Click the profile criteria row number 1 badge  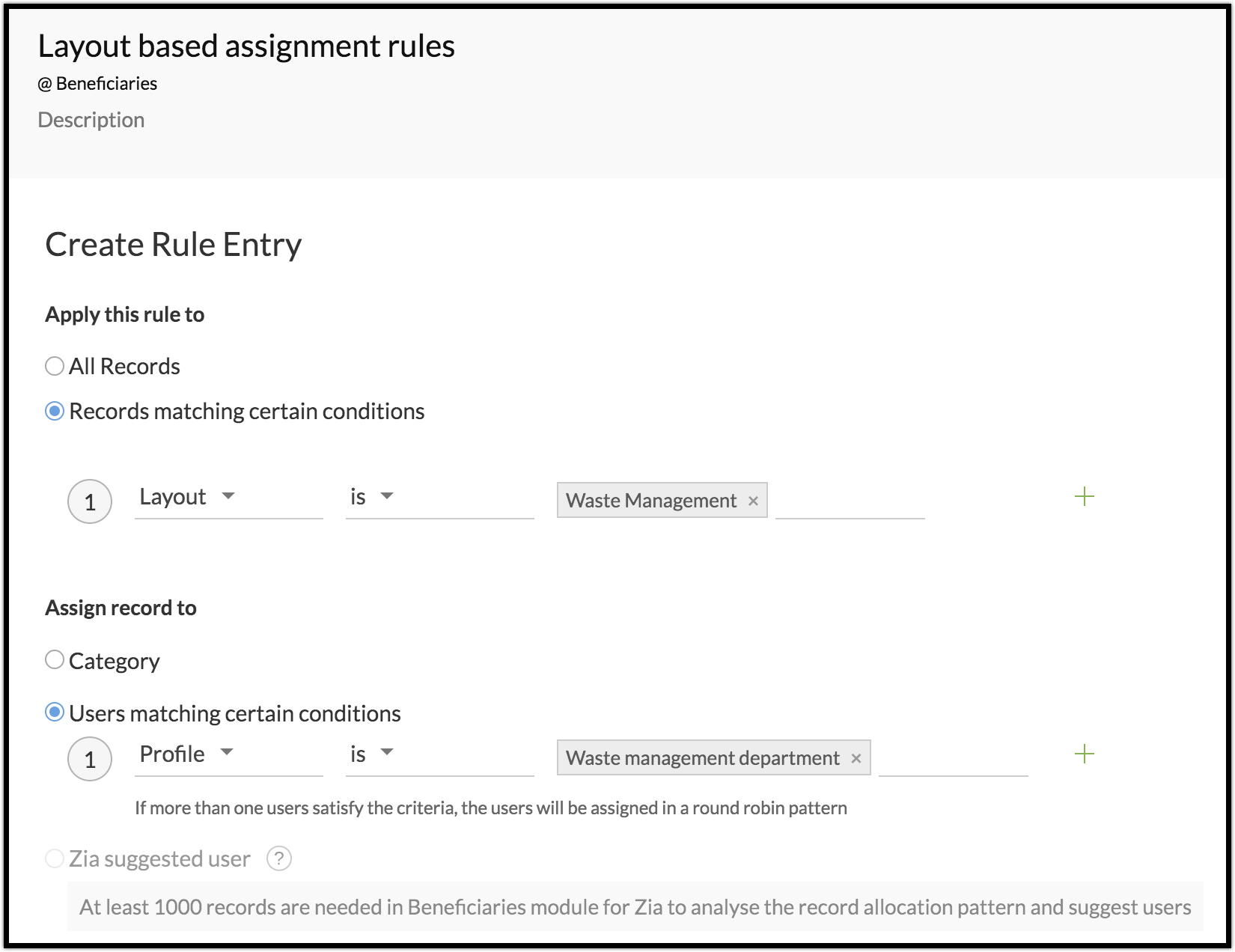click(x=90, y=759)
